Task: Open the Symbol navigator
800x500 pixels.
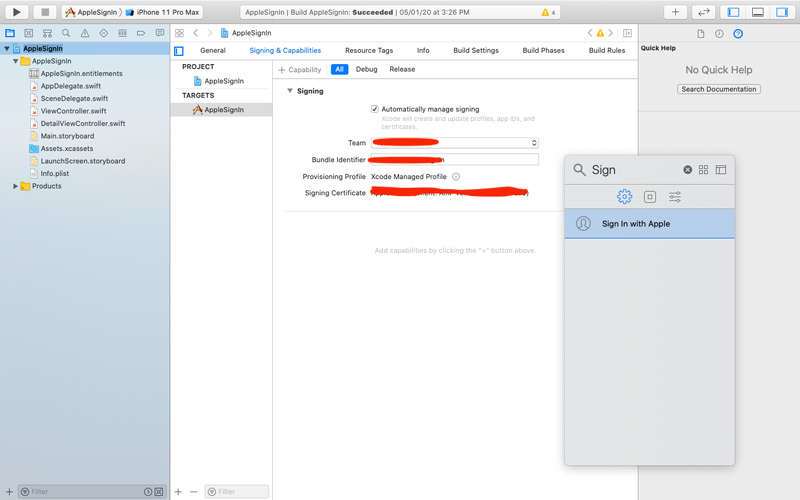Action: coord(47,33)
